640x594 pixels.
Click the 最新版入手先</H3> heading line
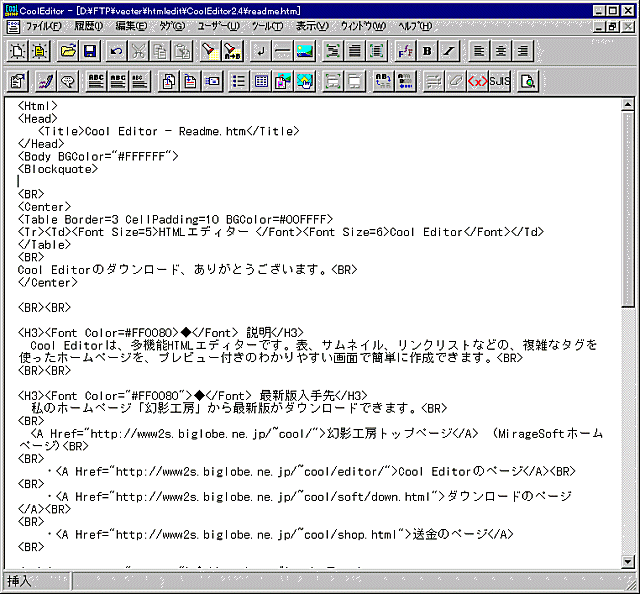point(193,396)
